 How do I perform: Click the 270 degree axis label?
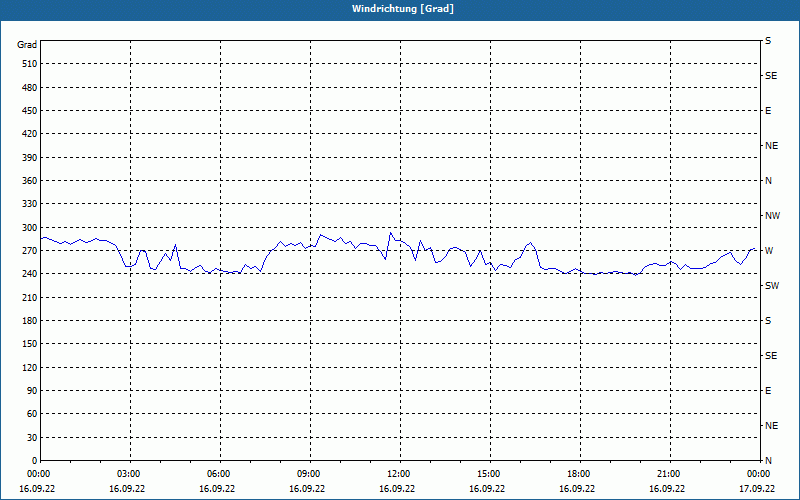[30, 251]
